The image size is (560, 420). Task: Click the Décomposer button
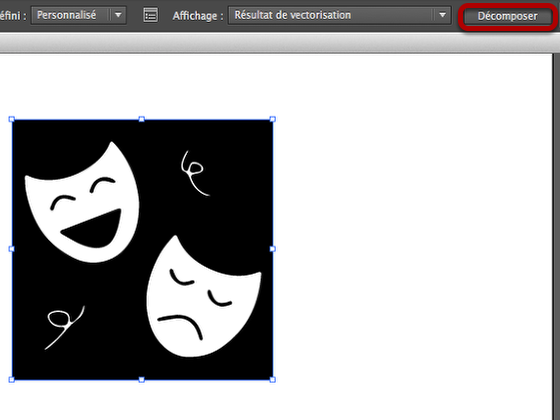pos(507,16)
